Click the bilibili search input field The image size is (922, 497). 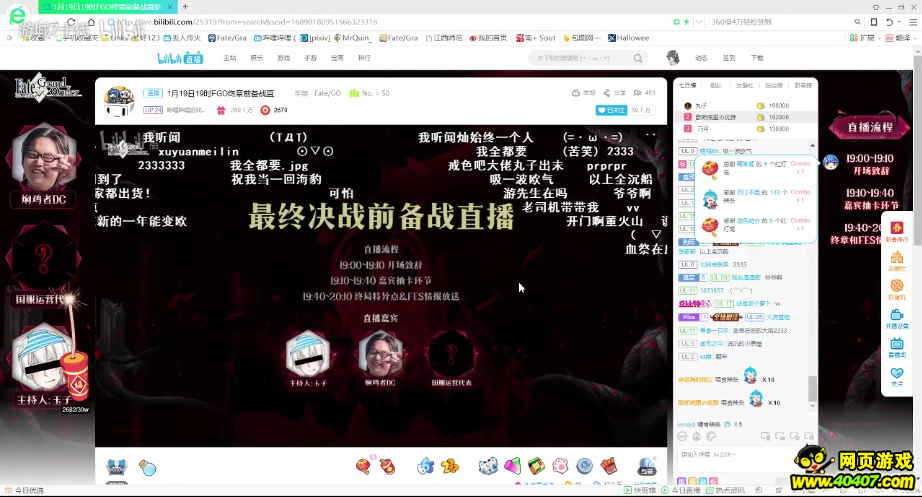pos(580,58)
